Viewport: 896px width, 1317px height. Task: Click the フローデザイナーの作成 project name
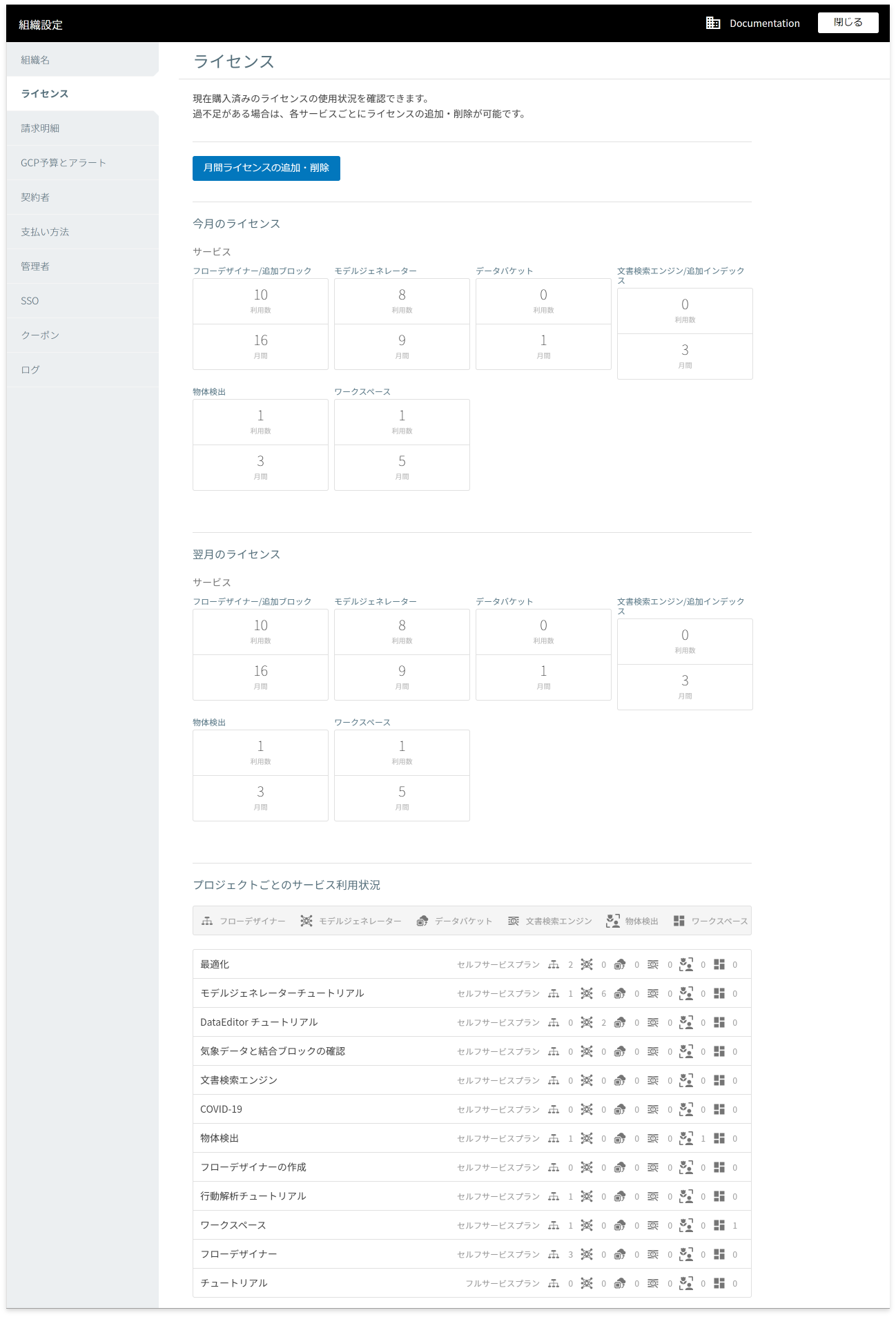tap(253, 1167)
